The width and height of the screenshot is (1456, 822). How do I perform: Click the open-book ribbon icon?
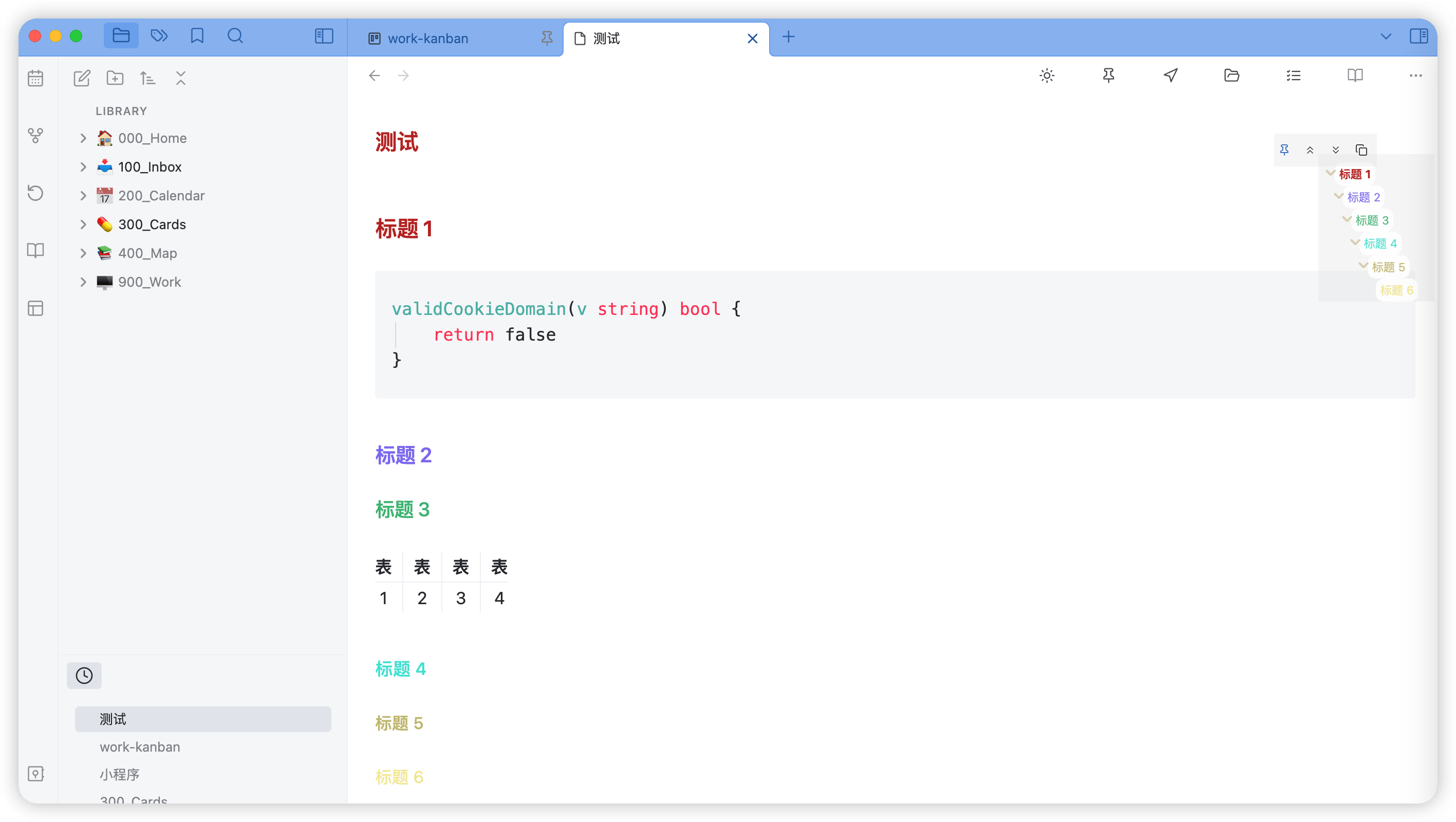35,250
